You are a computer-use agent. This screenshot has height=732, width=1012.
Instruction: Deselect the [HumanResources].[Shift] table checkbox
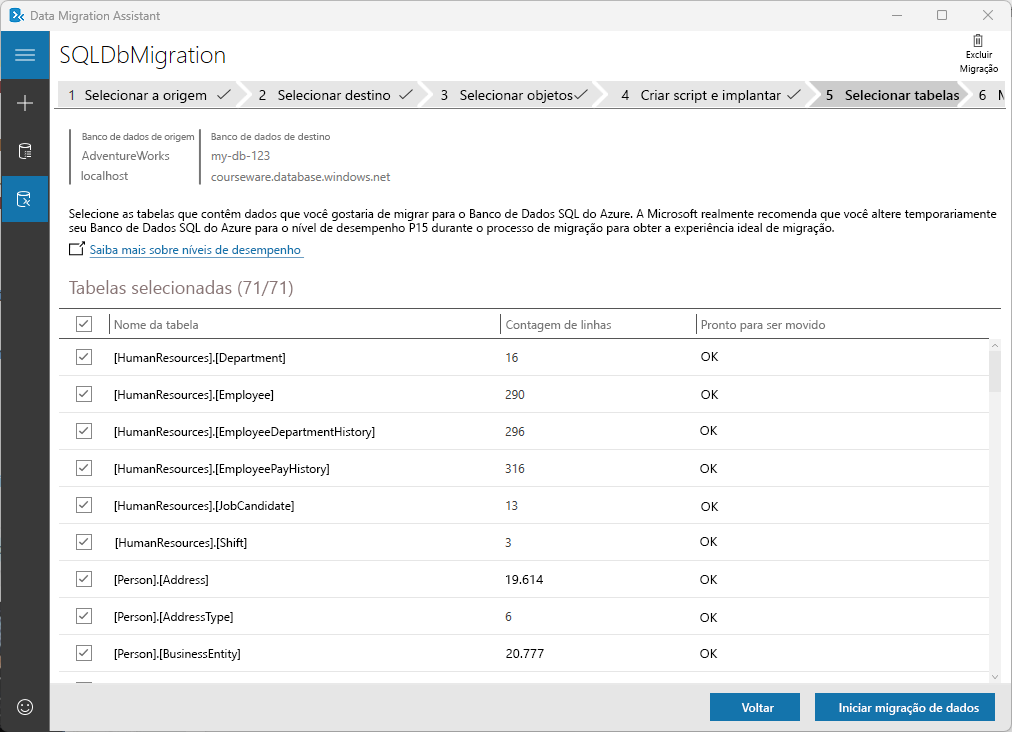coord(84,542)
